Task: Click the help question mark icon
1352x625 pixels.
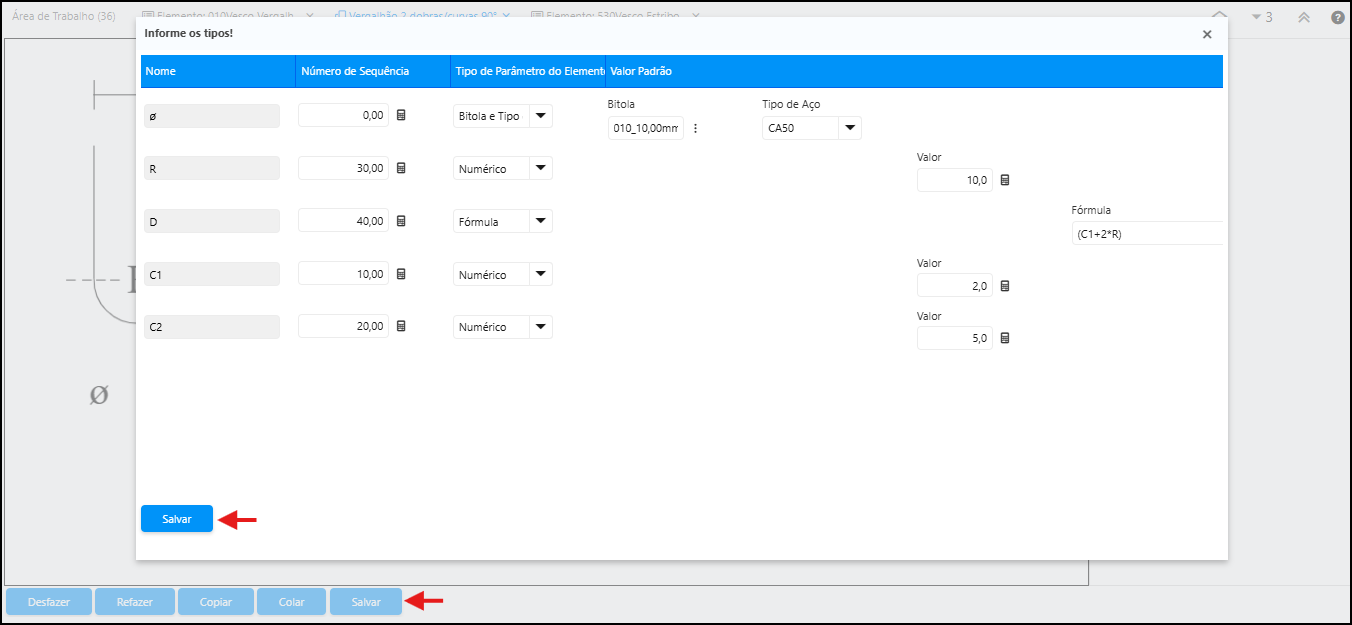Action: click(1337, 17)
